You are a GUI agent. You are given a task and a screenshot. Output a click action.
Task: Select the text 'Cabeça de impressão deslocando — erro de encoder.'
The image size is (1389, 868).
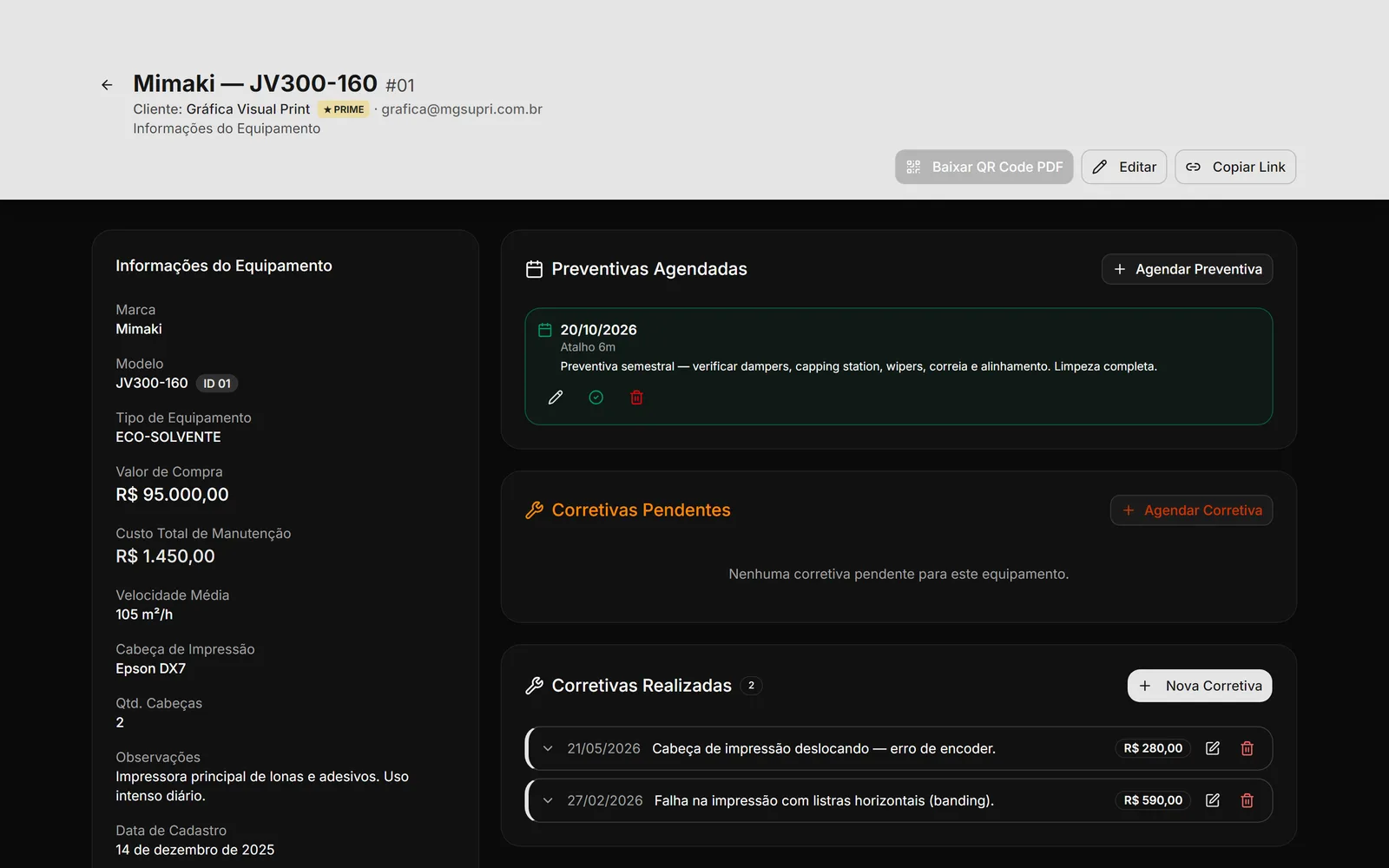824,748
